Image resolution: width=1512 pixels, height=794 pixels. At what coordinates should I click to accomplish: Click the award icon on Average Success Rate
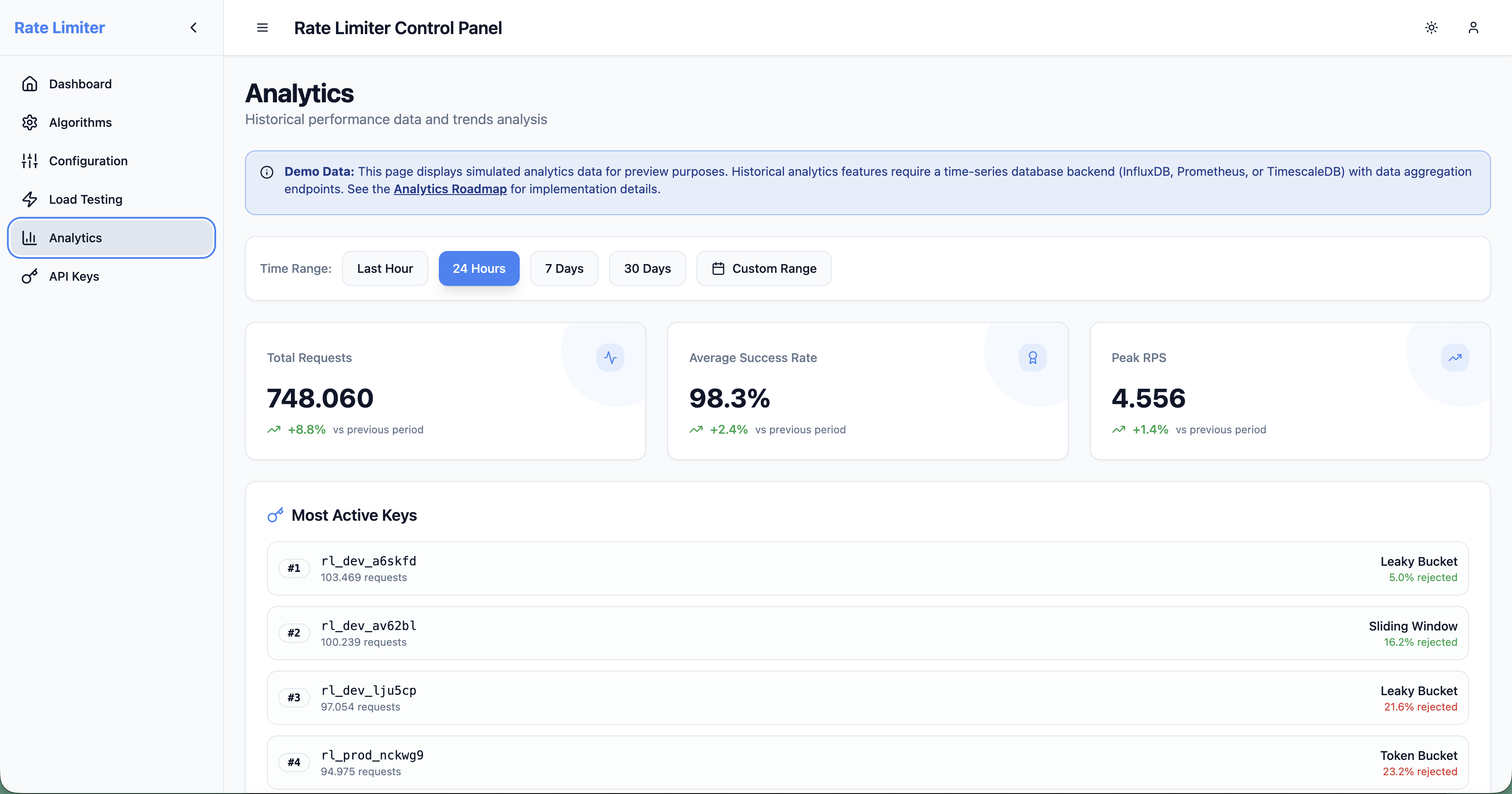point(1032,358)
